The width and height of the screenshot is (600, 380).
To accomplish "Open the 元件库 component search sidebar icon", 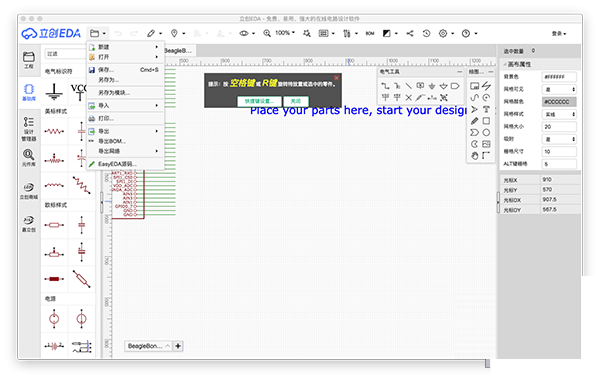I will tap(29, 157).
